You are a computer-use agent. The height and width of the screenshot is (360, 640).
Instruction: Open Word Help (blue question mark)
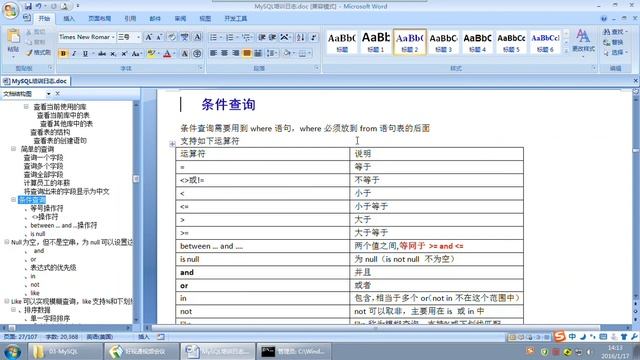604,19
